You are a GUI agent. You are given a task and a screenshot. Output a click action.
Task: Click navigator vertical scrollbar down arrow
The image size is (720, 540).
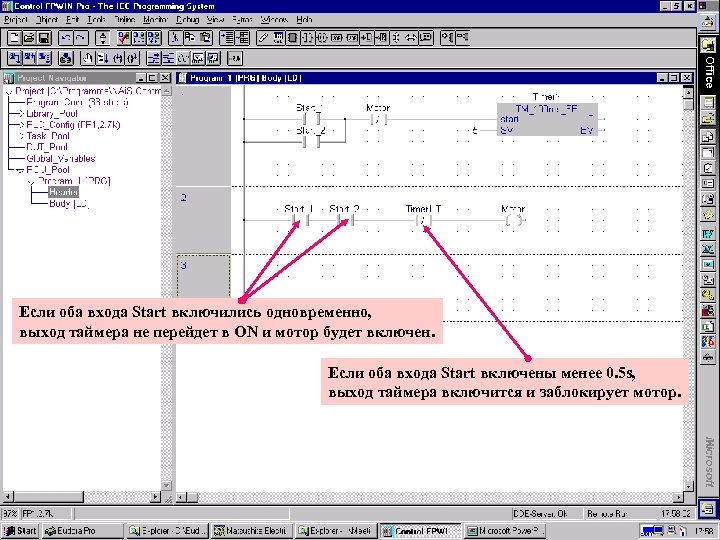point(166,486)
